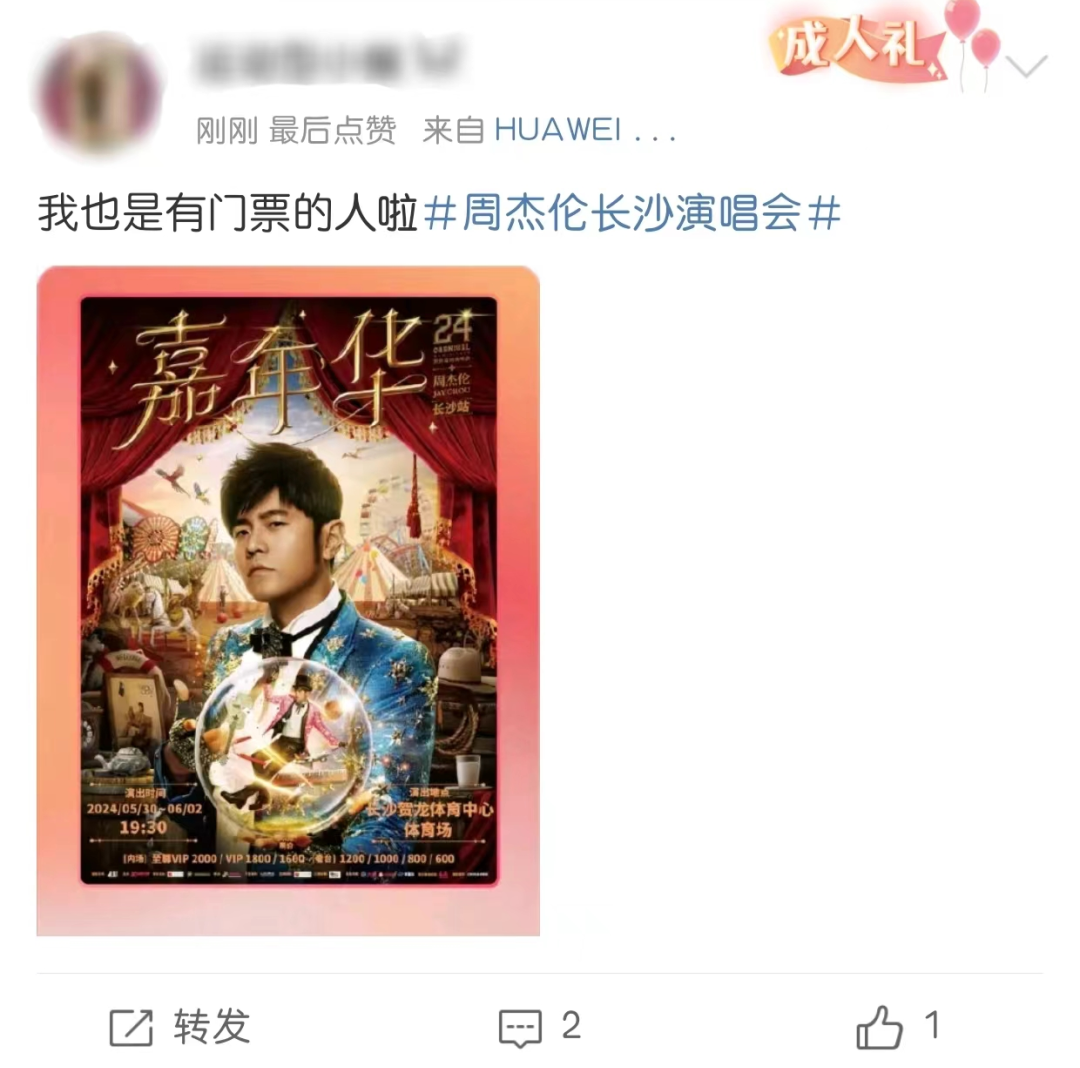Image resolution: width=1080 pixels, height=1068 pixels.
Task: Like the post with thumbs-up icon
Action: point(879,1027)
